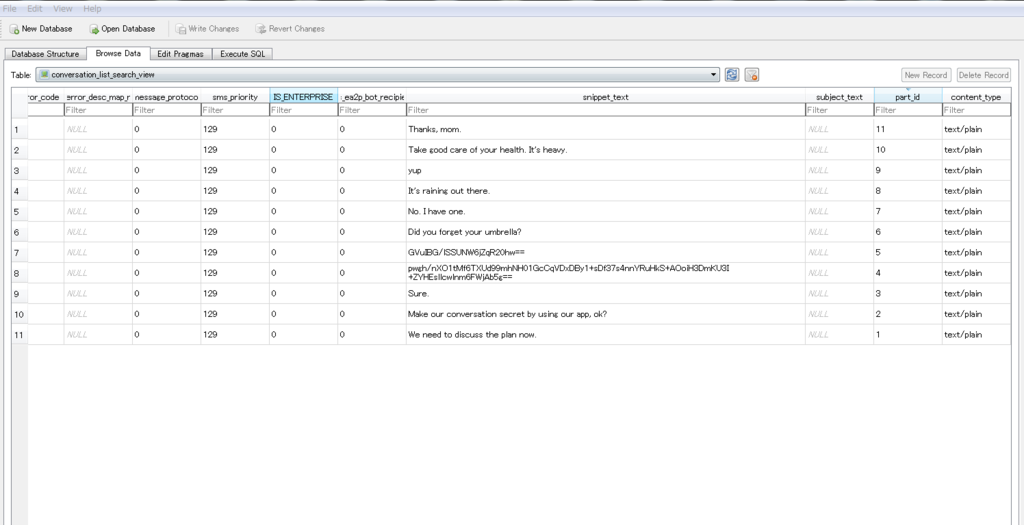Switch to Edit Pragmas tab

[180, 54]
